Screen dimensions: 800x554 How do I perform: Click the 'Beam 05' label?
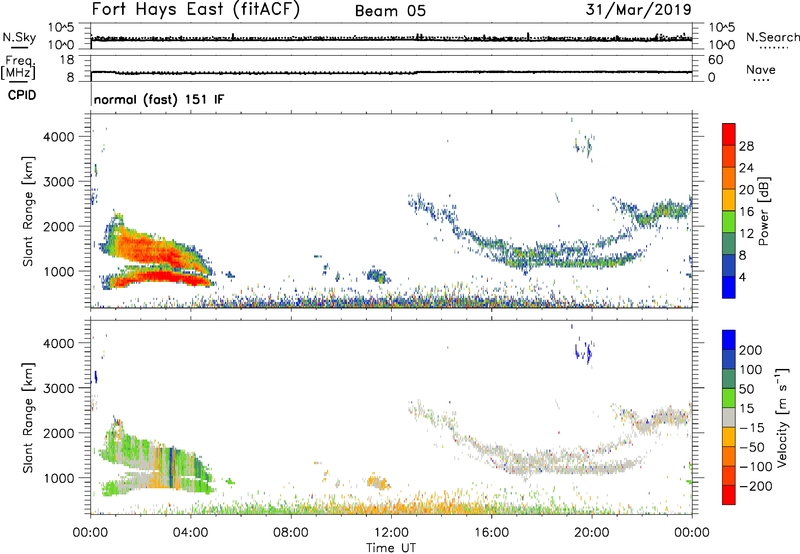(390, 11)
